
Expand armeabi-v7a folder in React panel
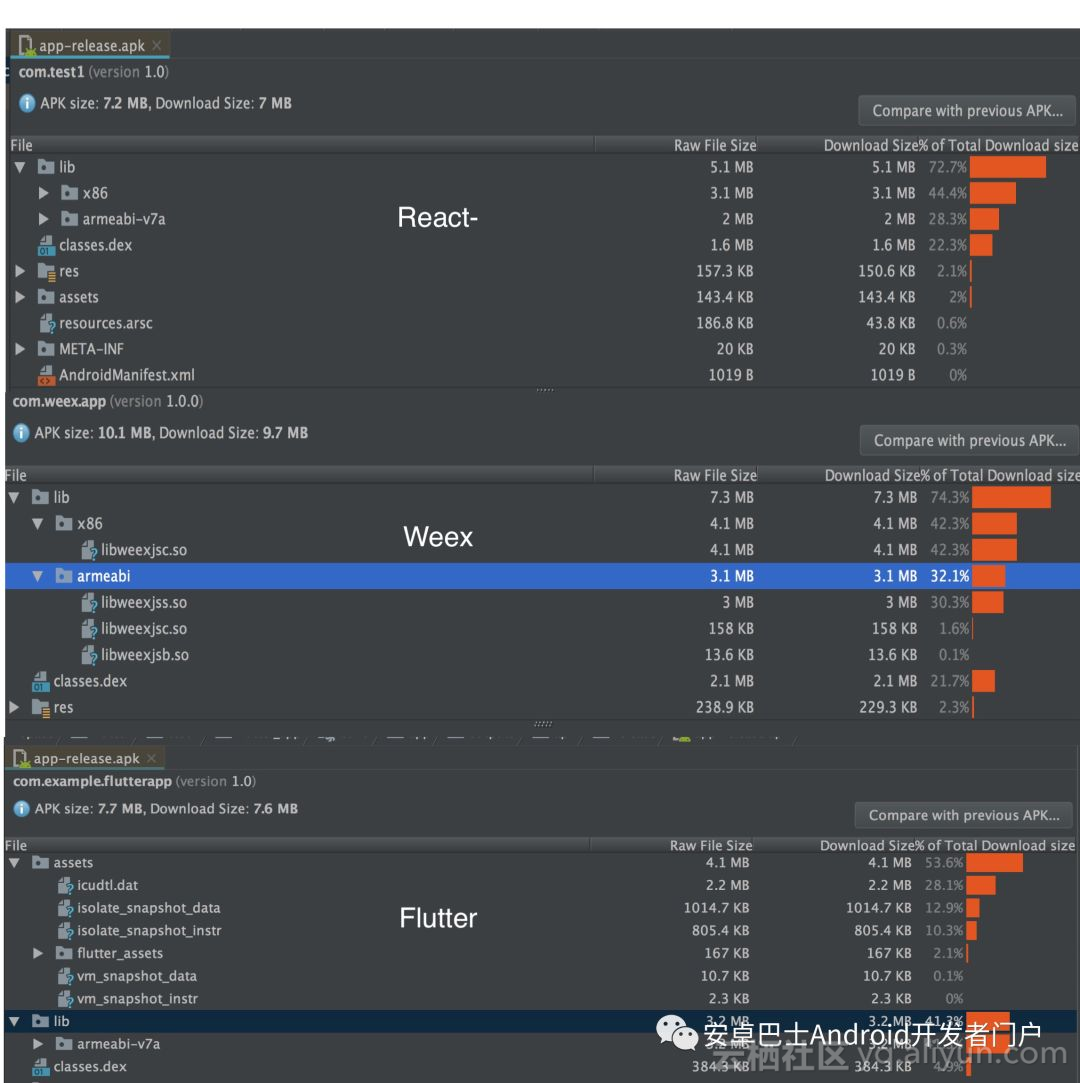44,219
